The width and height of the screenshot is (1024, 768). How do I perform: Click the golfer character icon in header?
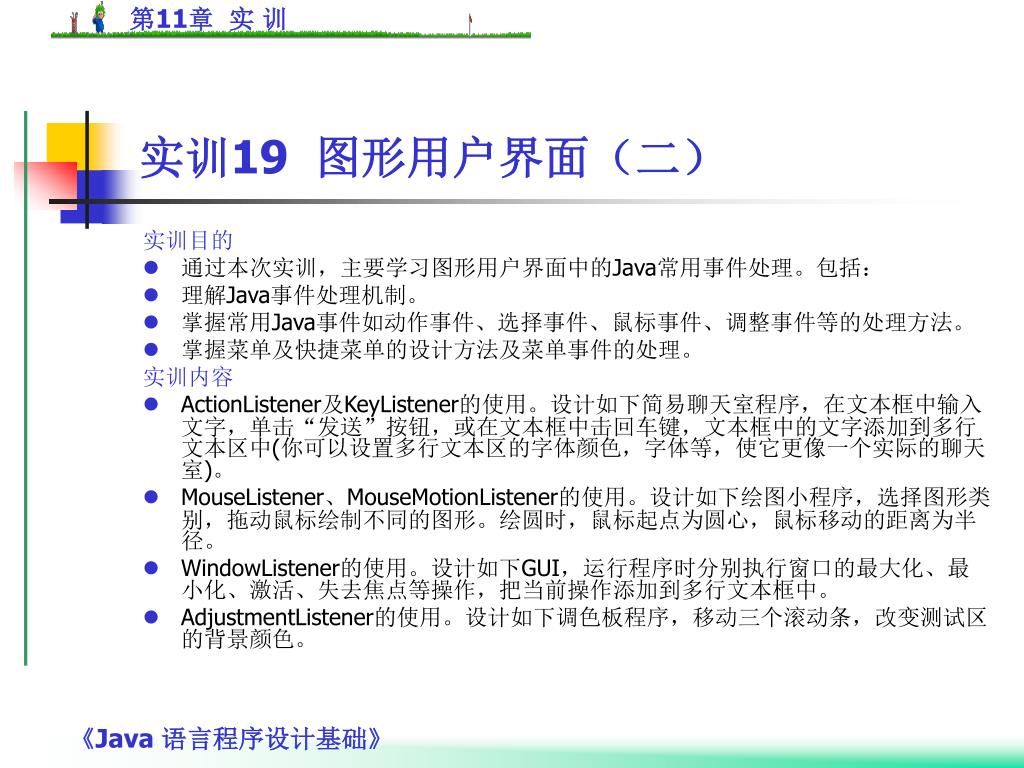coord(99,18)
